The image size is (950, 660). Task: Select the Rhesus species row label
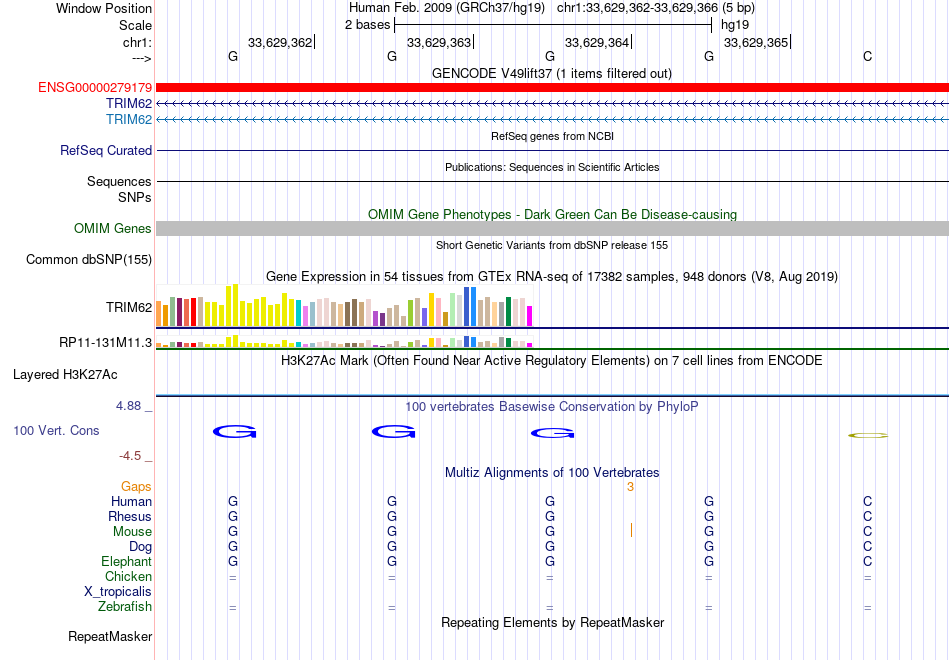(130, 516)
